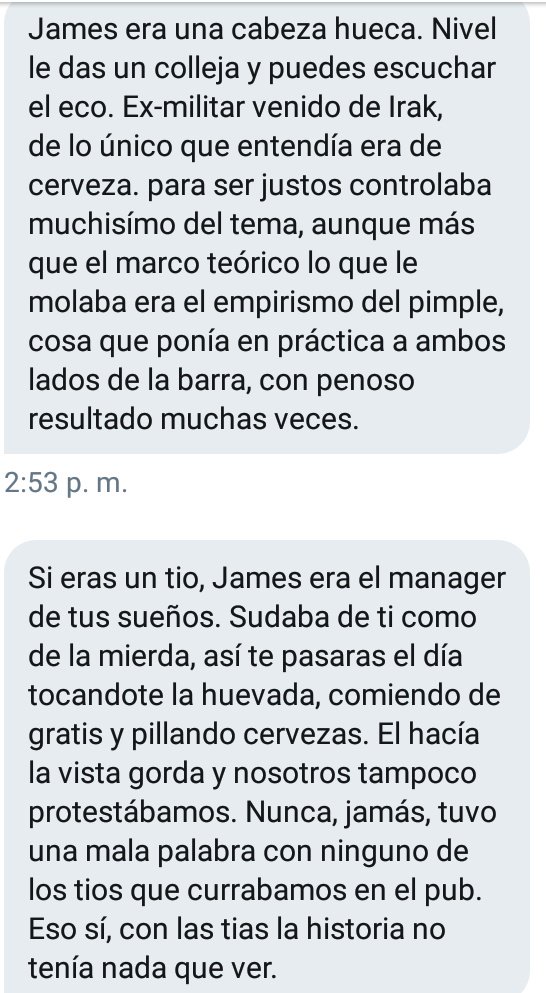Image resolution: width=546 pixels, height=993 pixels.
Task: Click the 2:53 p. m. timestamp
Action: pyautogui.click(x=66, y=484)
